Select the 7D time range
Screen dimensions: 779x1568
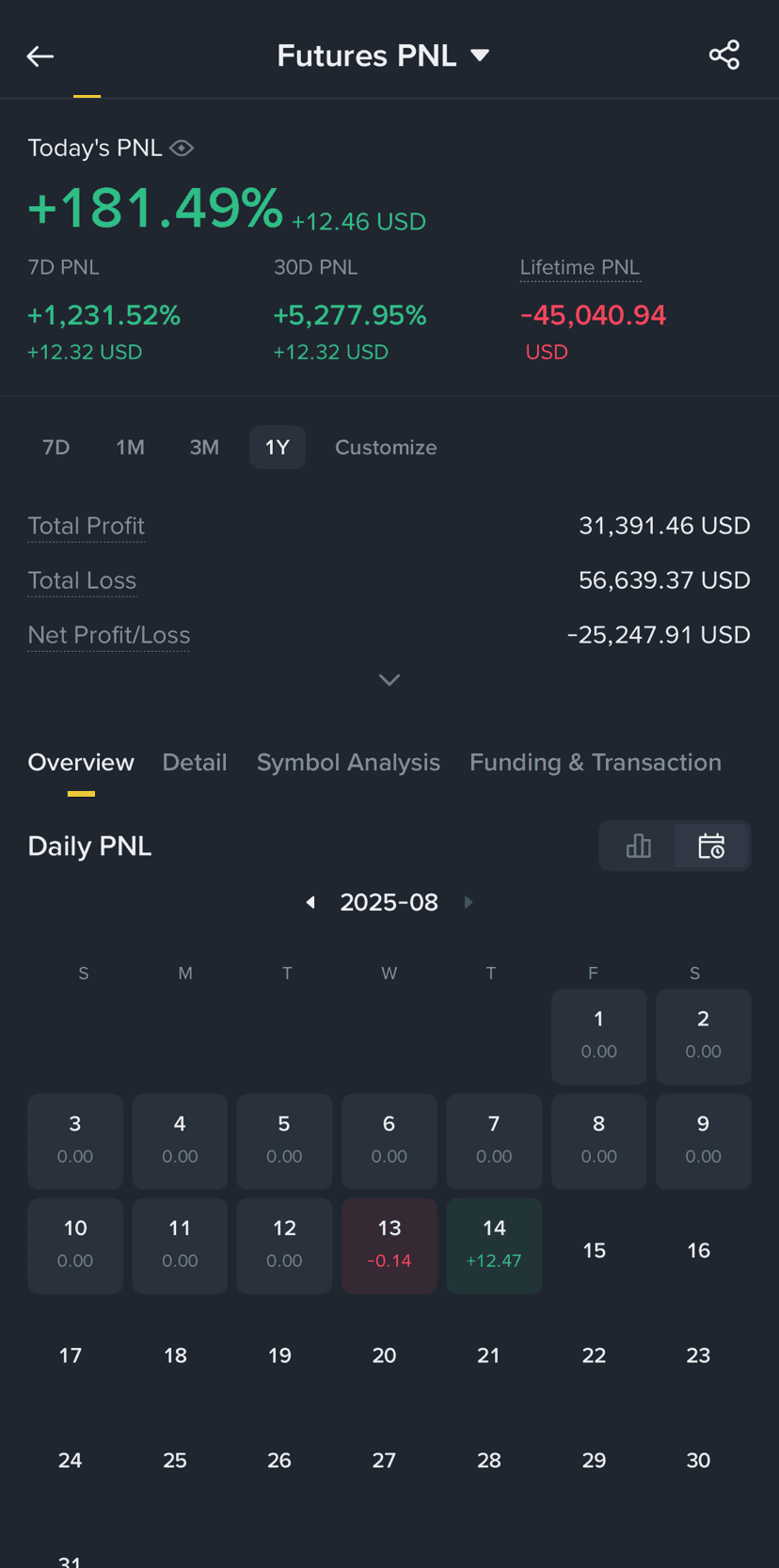[x=56, y=448]
